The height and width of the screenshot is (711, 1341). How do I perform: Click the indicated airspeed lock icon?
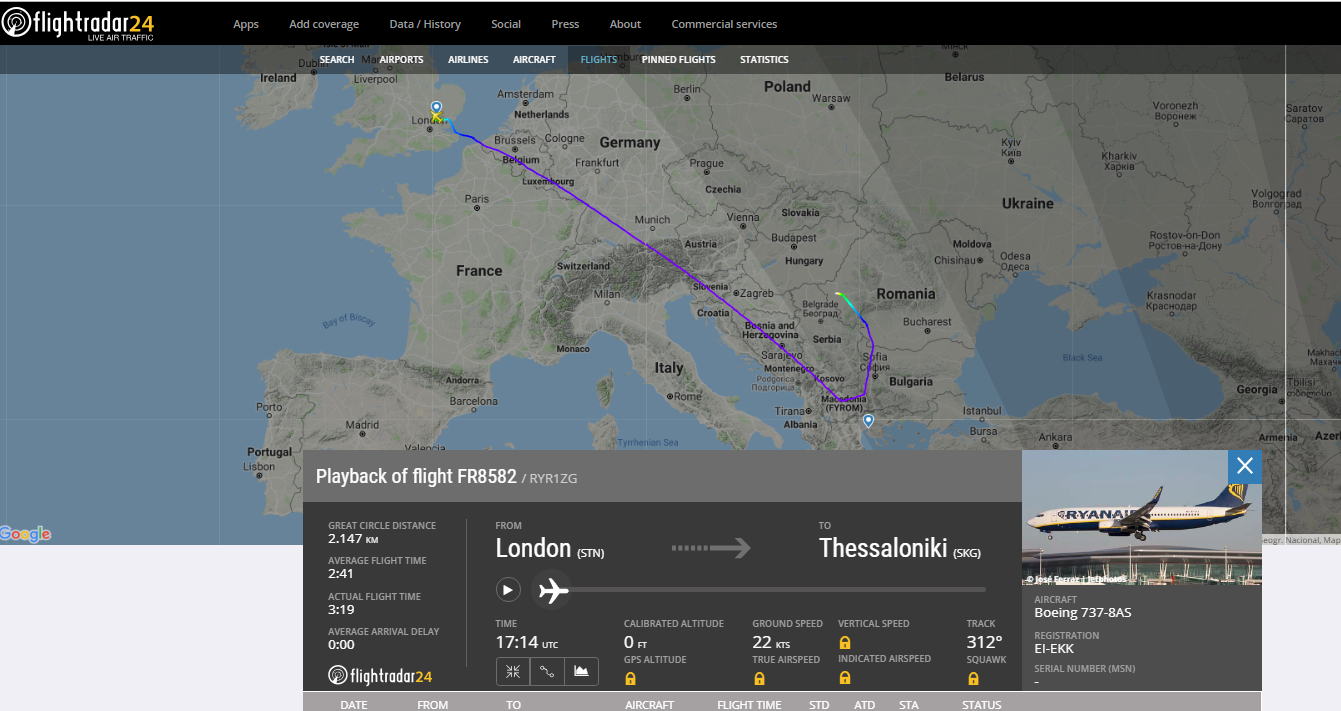(845, 678)
